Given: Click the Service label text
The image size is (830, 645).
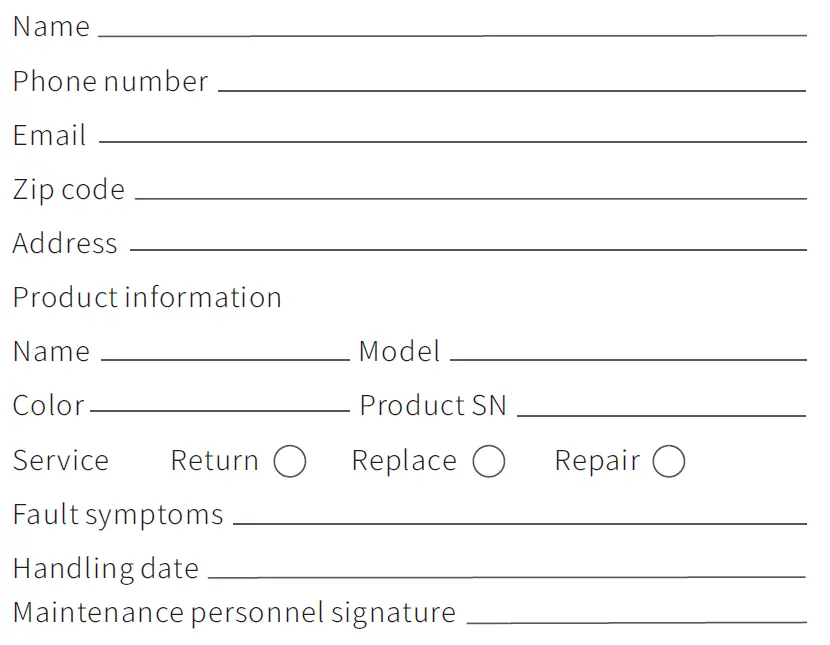Looking at the screenshot, I should point(60,461).
